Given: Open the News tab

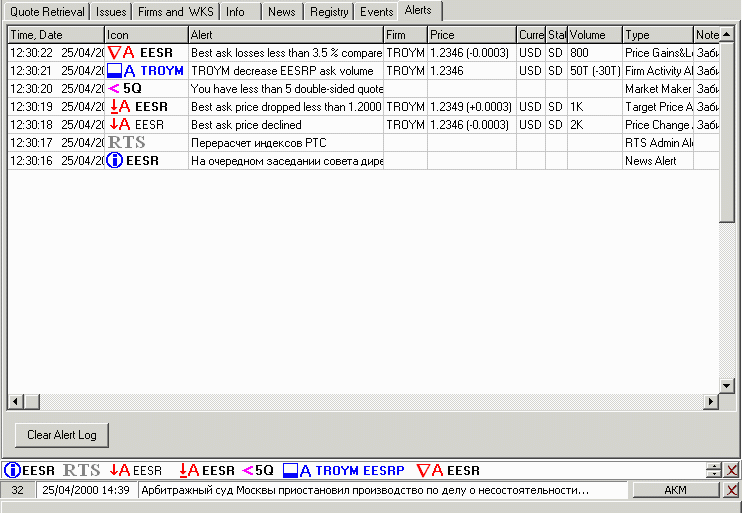Looking at the screenshot, I should point(282,12).
